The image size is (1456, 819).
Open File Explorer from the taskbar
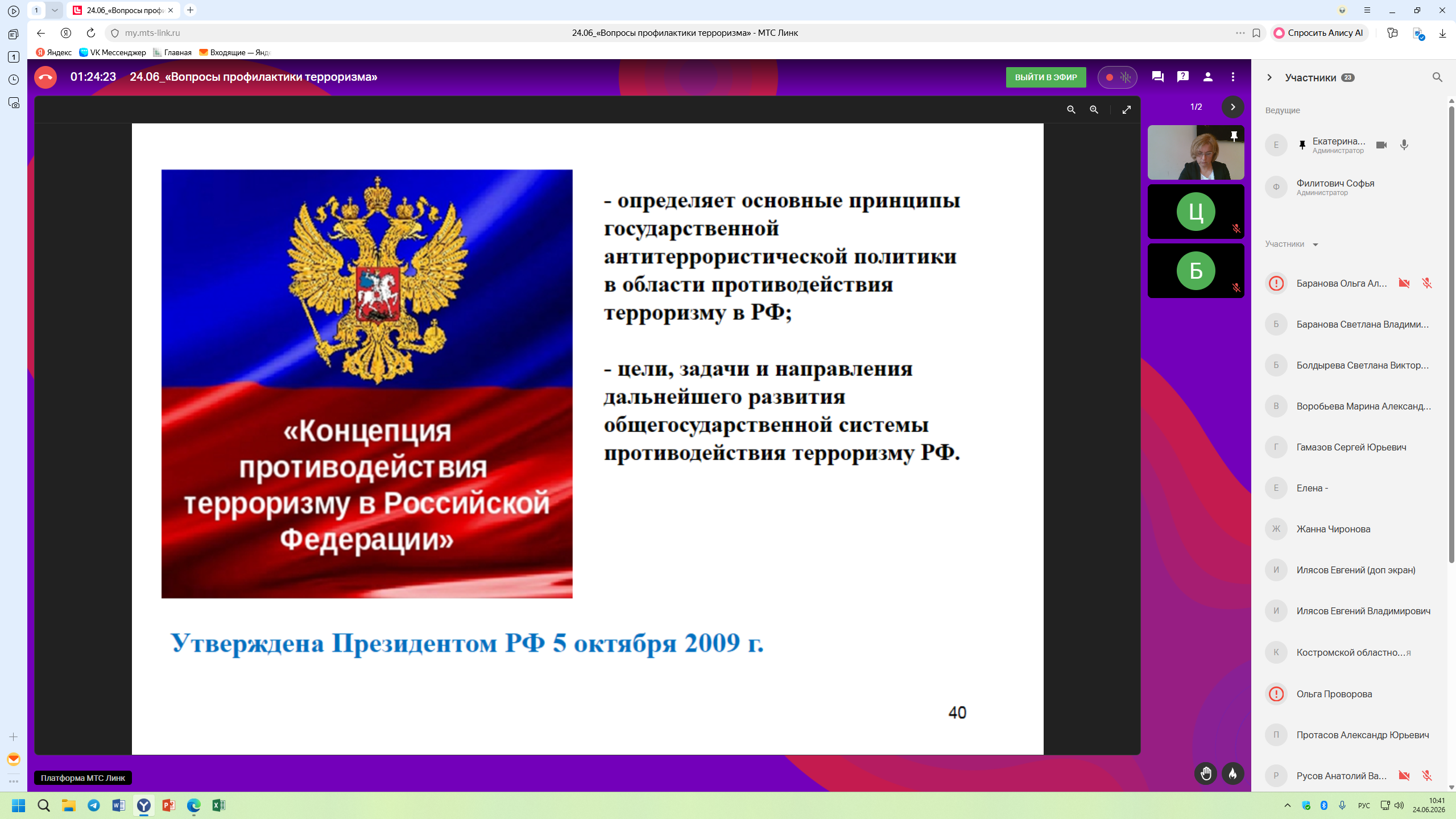[x=69, y=805]
